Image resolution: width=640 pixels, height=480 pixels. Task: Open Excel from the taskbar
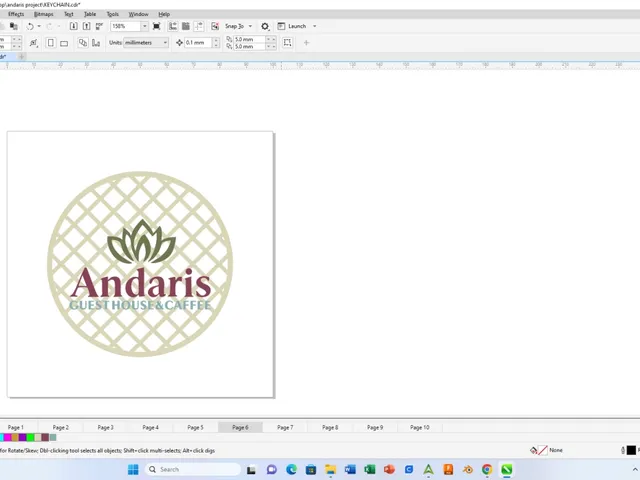coord(369,469)
